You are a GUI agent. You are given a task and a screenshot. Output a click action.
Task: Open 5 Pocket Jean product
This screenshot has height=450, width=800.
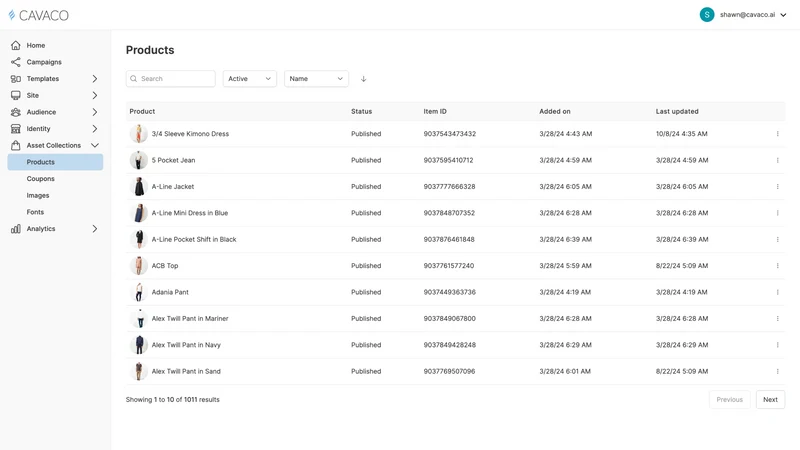pyautogui.click(x=173, y=160)
